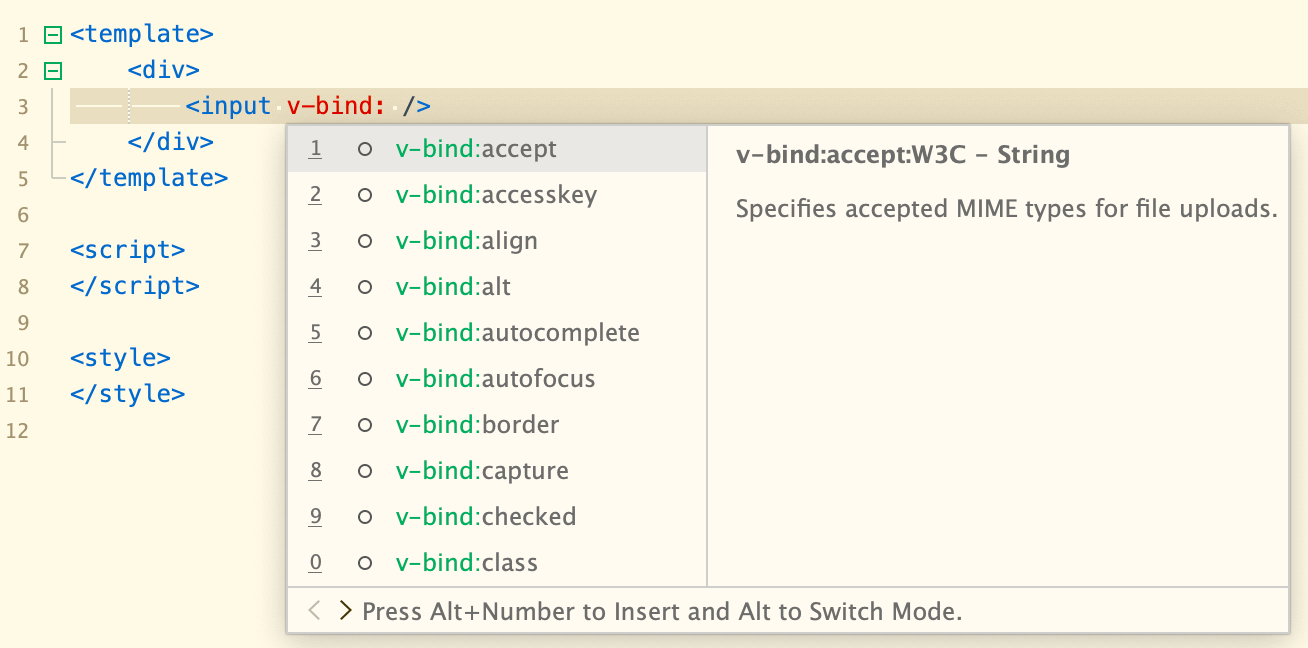Click the v-bind:accept documentation heading
The height and width of the screenshot is (648, 1308).
(903, 155)
